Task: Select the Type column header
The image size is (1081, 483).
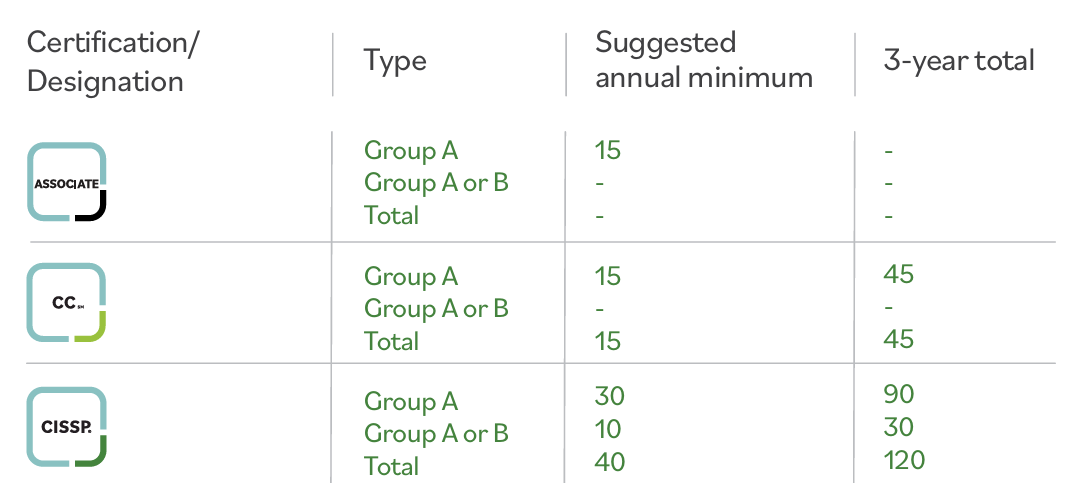Action: pyautogui.click(x=395, y=61)
